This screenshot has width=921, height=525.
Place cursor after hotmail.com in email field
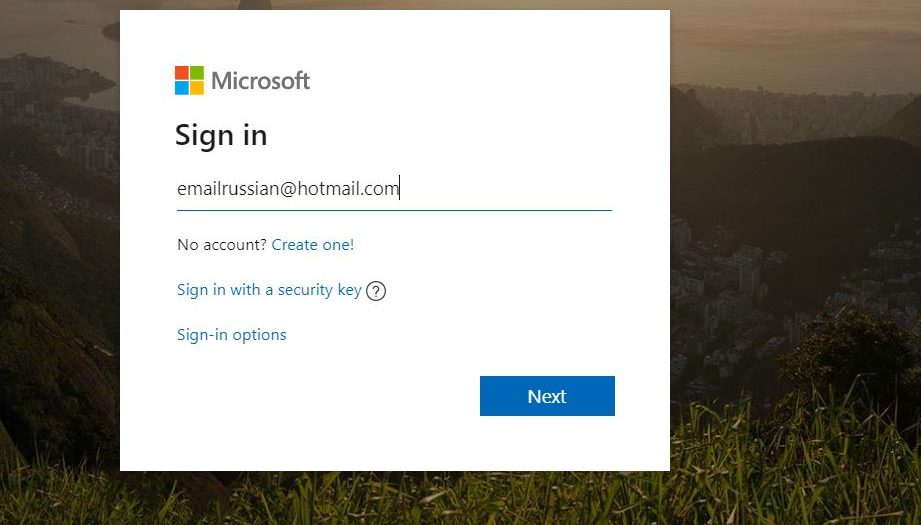click(x=400, y=189)
